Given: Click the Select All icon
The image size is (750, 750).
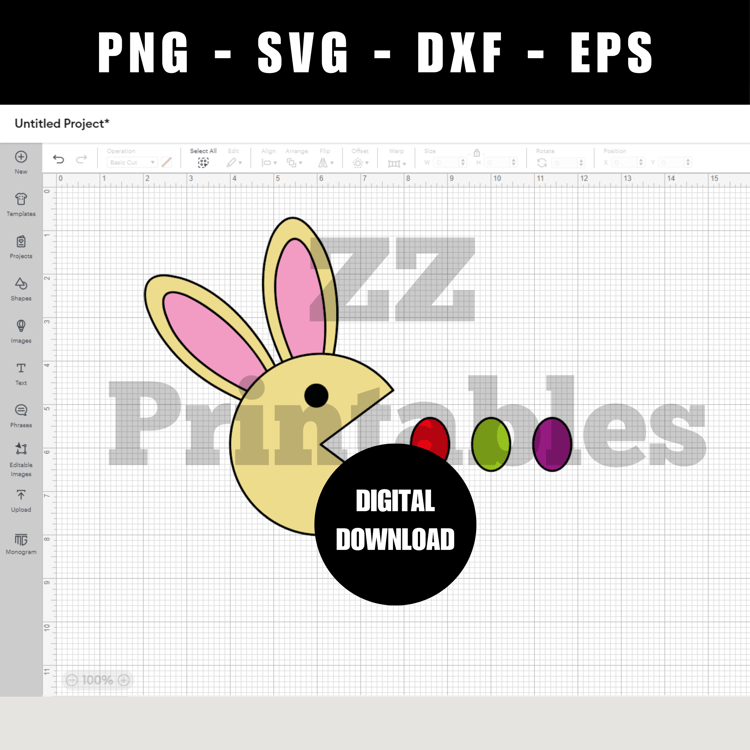Looking at the screenshot, I should 203,163.
